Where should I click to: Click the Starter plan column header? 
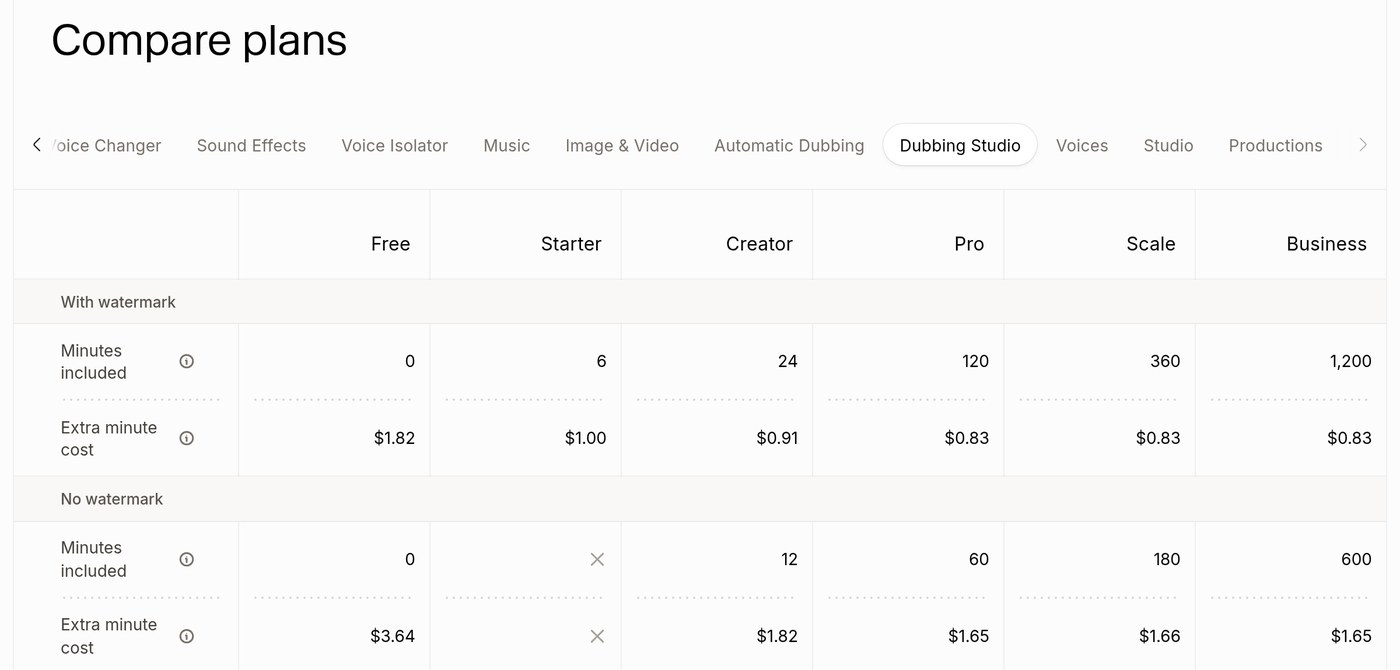pos(571,244)
